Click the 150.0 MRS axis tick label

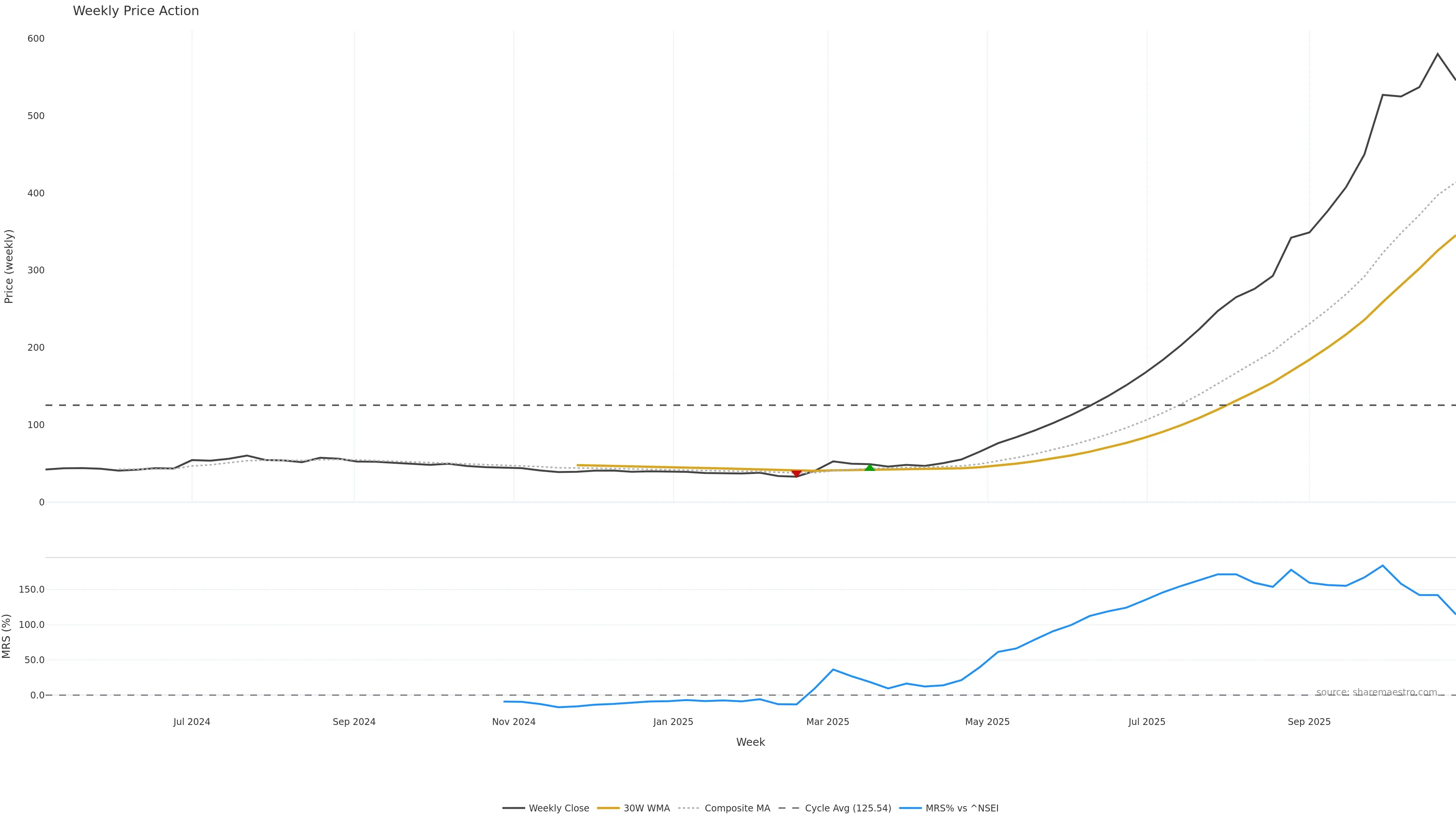pyautogui.click(x=31, y=590)
